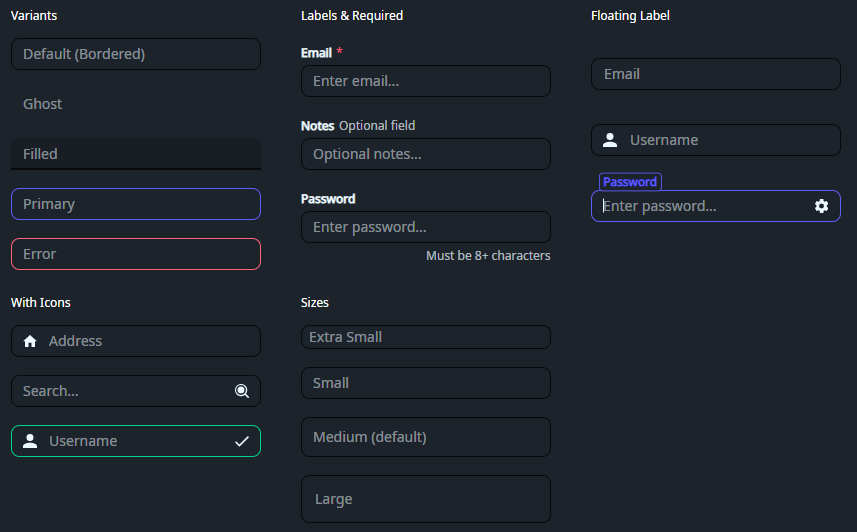Select the Extra Small size input
The width and height of the screenshot is (857, 532).
pos(425,337)
